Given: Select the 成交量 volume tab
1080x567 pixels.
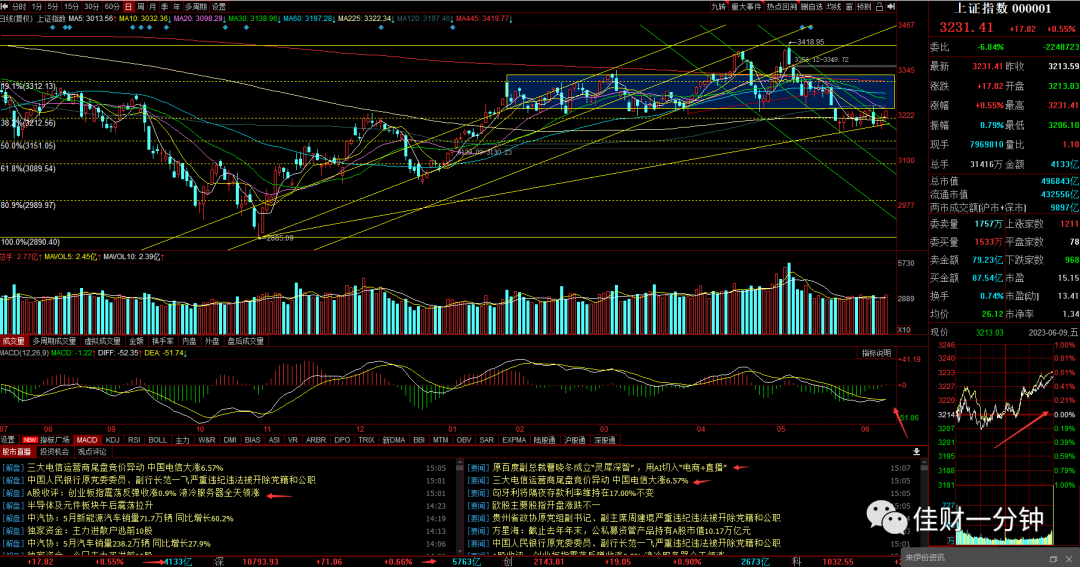Looking at the screenshot, I should (13, 340).
